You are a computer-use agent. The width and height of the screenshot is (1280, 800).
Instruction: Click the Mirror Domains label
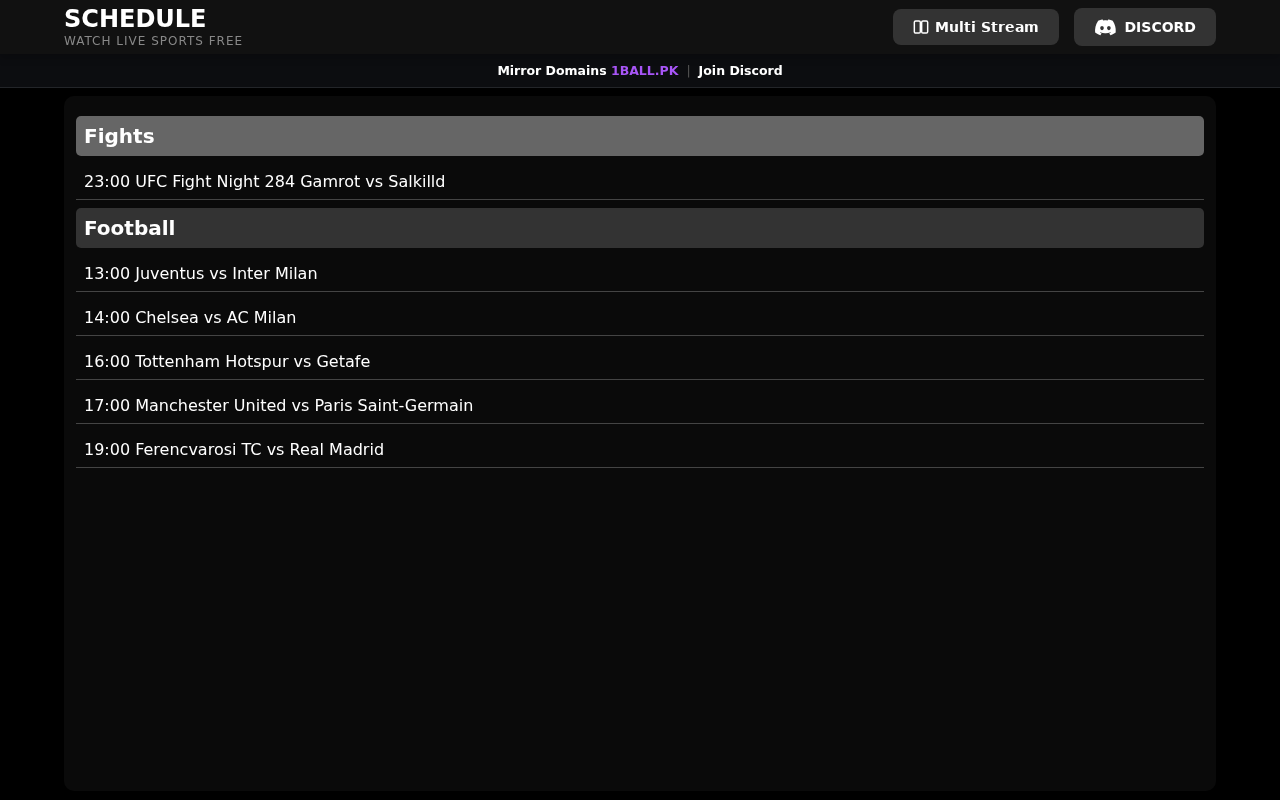(x=552, y=71)
